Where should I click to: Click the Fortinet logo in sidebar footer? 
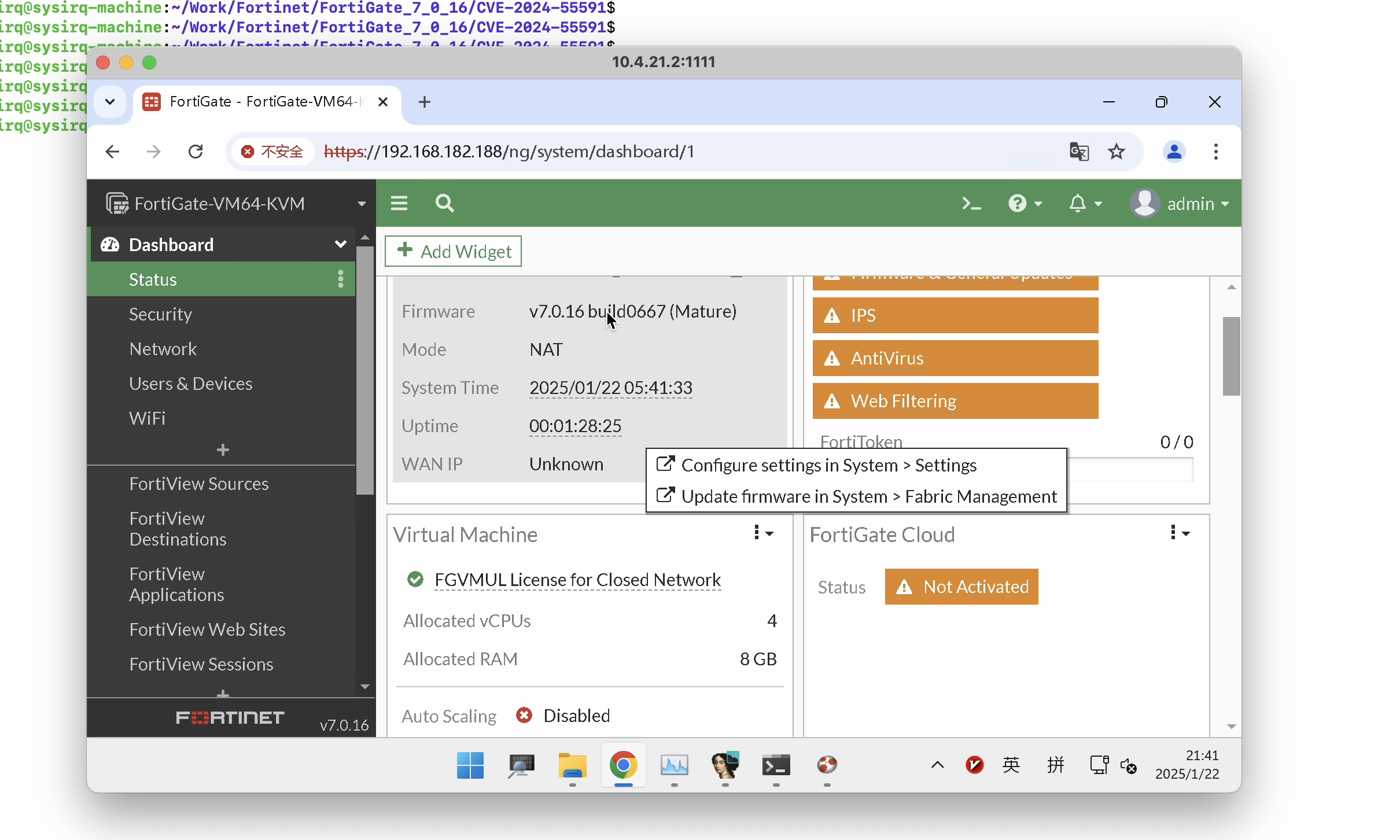(x=230, y=717)
